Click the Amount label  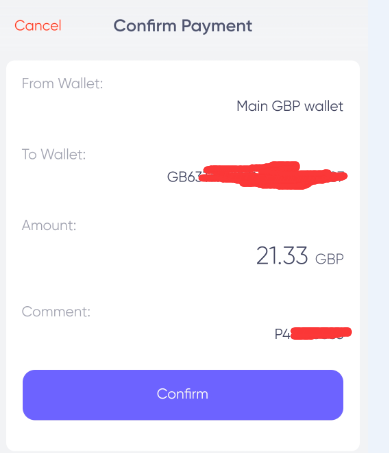click(x=49, y=225)
